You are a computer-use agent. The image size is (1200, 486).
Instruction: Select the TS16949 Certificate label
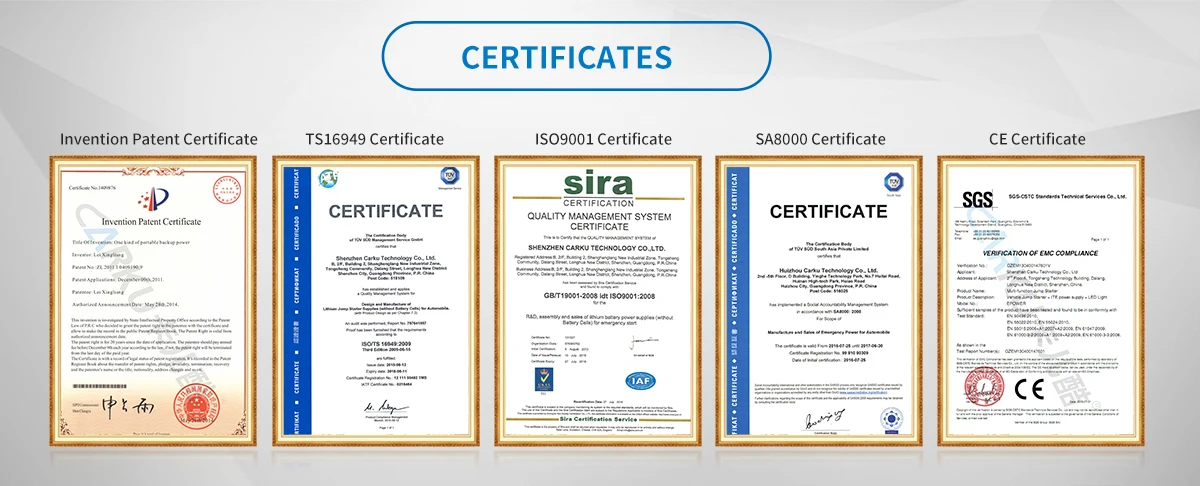pyautogui.click(x=374, y=139)
